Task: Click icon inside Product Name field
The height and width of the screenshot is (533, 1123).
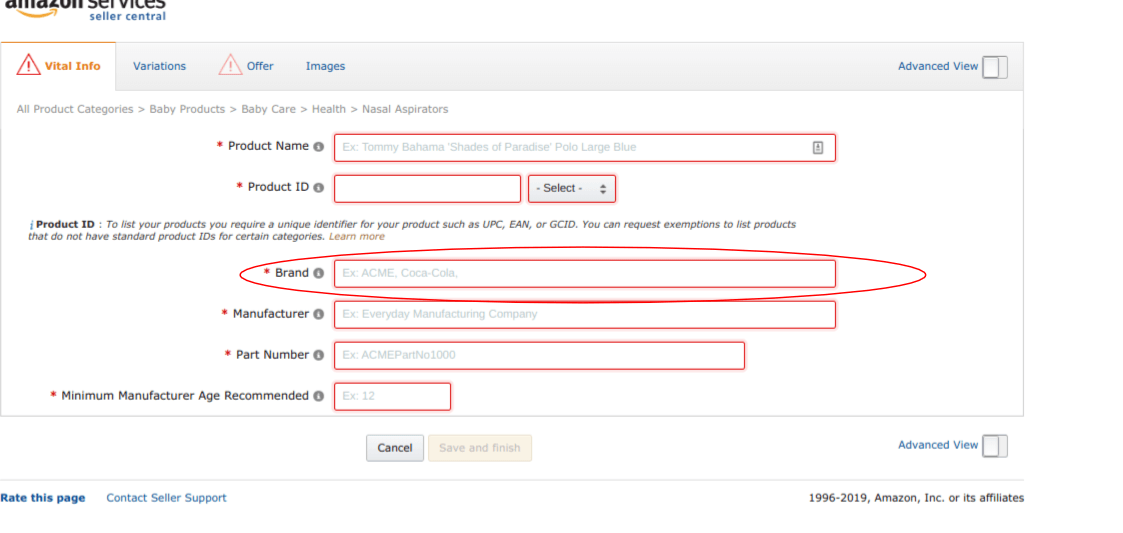Action: click(x=818, y=147)
